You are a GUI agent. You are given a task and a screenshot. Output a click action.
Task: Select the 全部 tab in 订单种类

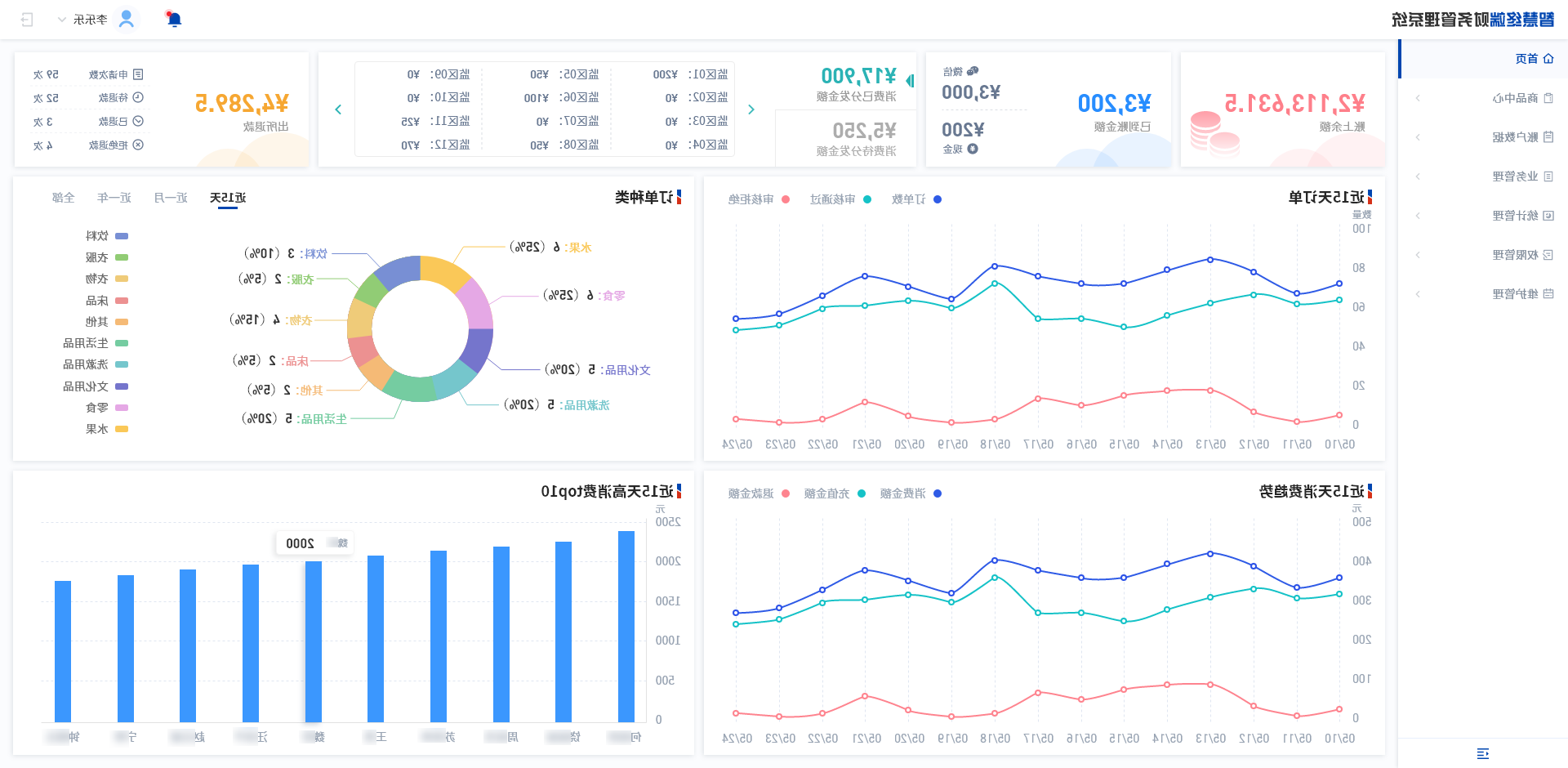click(63, 198)
